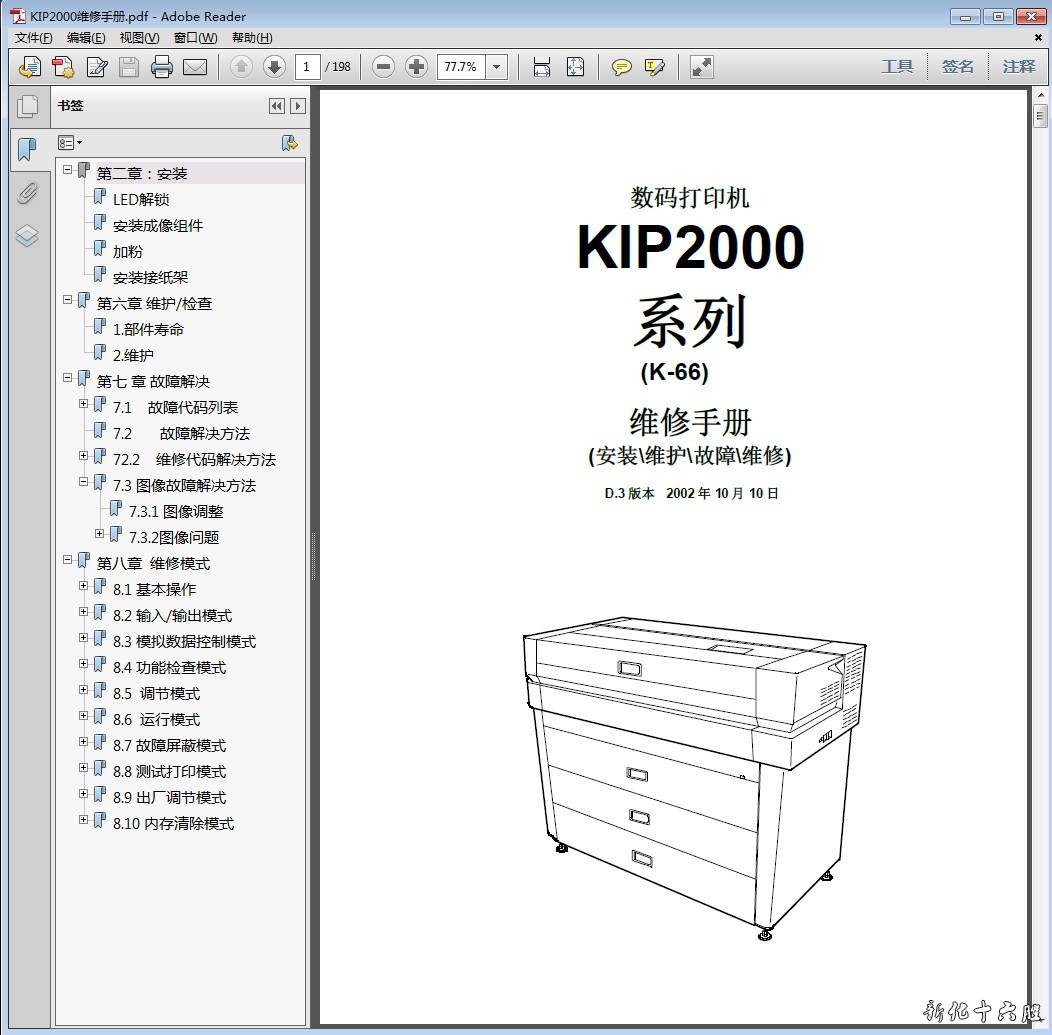Viewport: 1052px width, 1035px height.
Task: Switch to read mode view icon
Action: pyautogui.click(x=701, y=66)
